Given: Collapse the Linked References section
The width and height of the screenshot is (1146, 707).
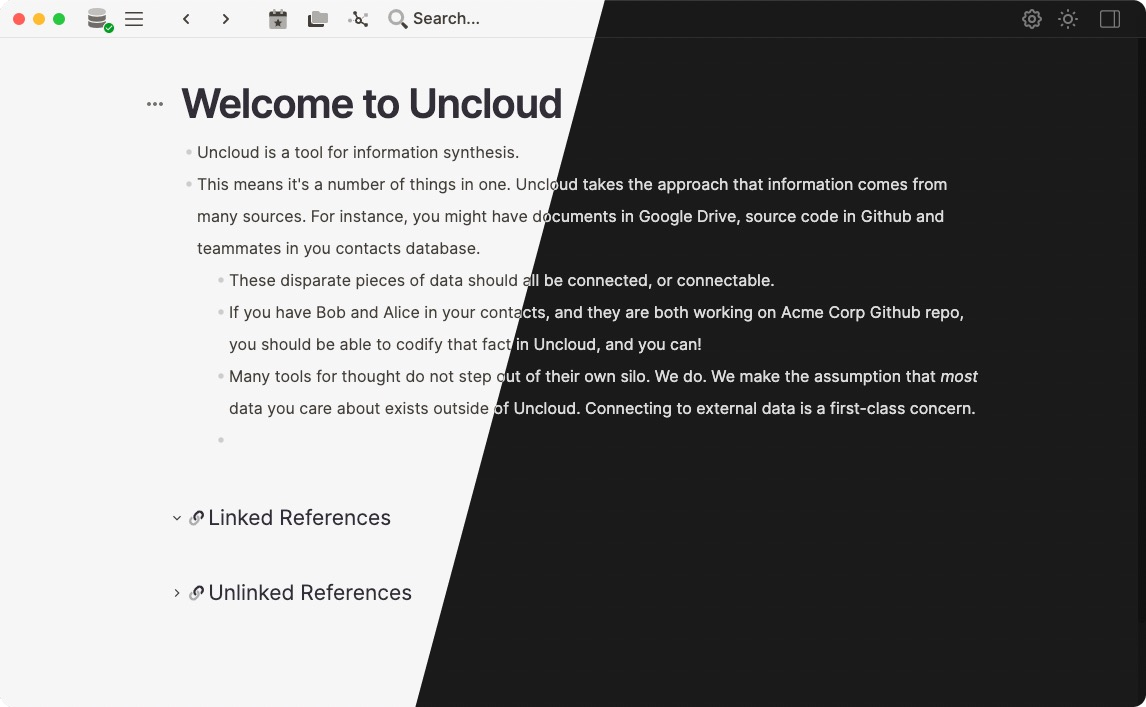Looking at the screenshot, I should pos(177,518).
